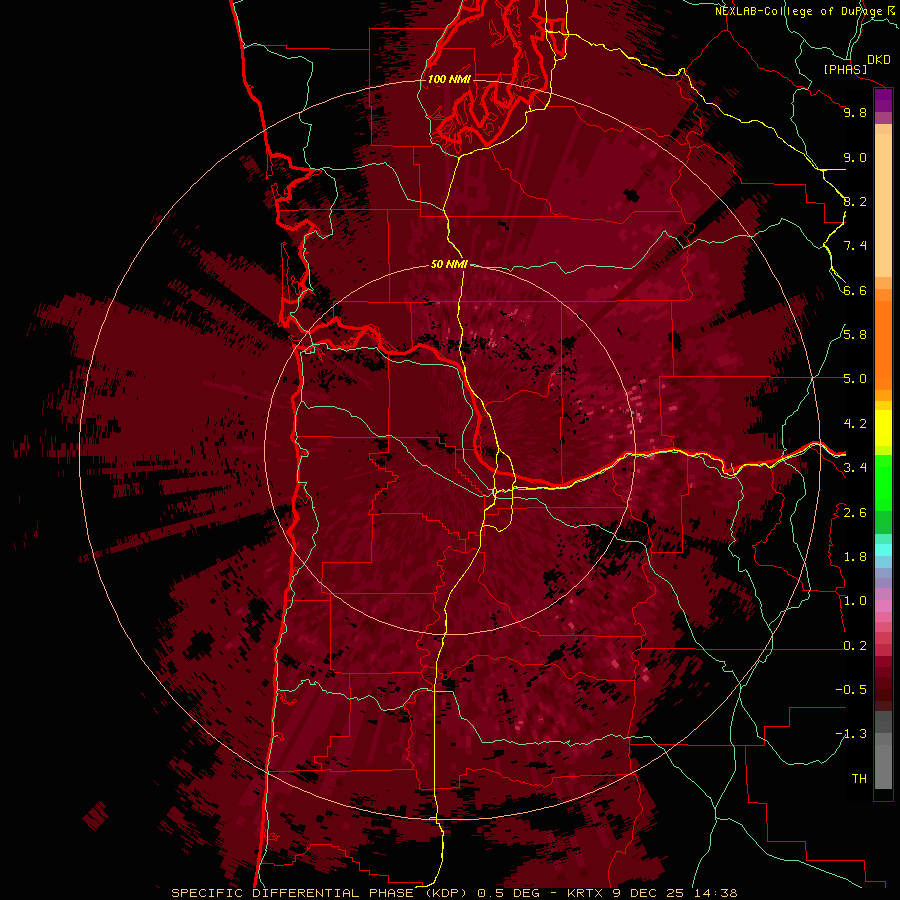Viewport: 900px width, 900px height.
Task: Select the 1.8 scale value
Action: pyautogui.click(x=855, y=557)
